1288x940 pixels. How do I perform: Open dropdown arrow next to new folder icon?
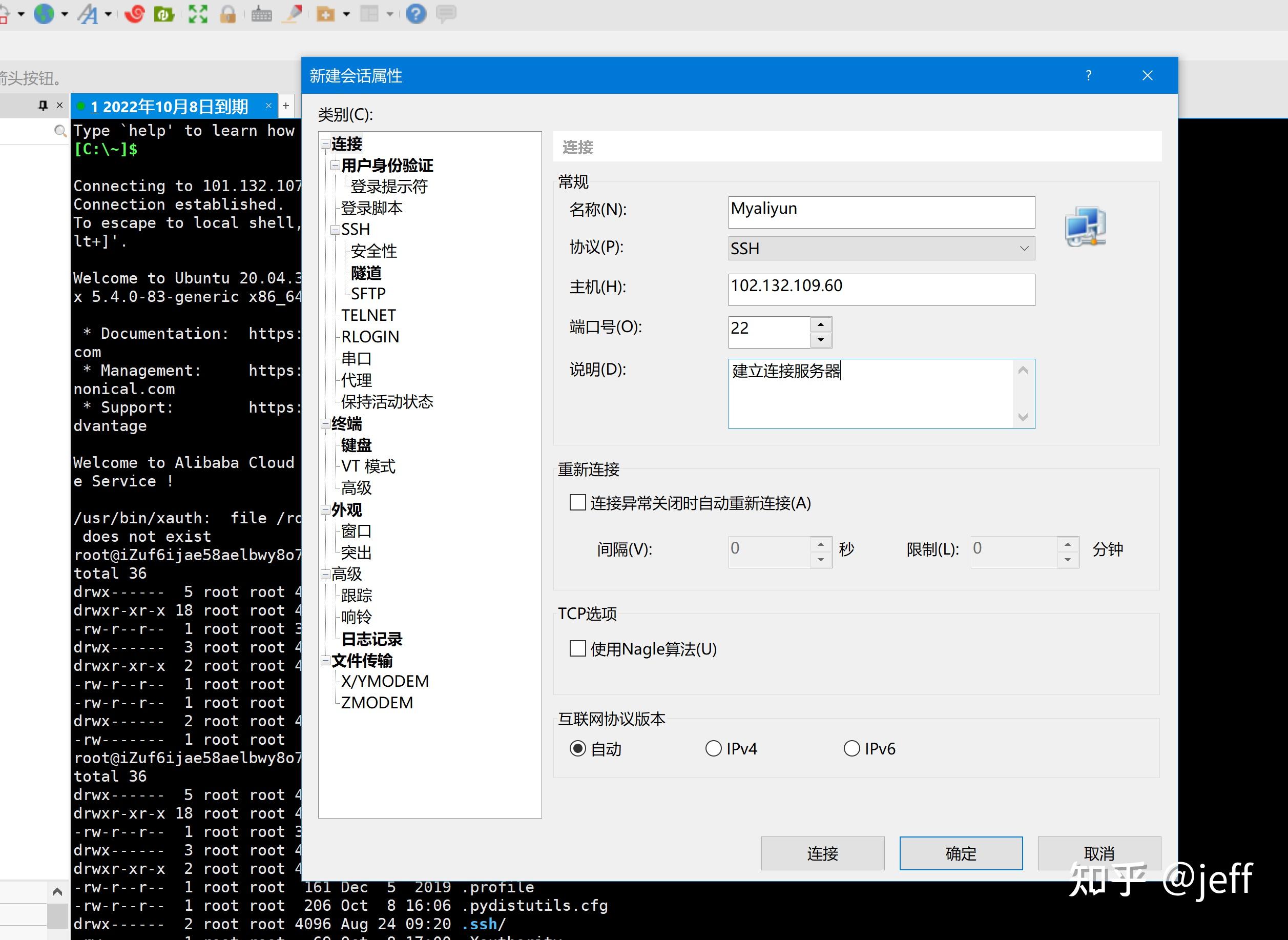[x=346, y=14]
